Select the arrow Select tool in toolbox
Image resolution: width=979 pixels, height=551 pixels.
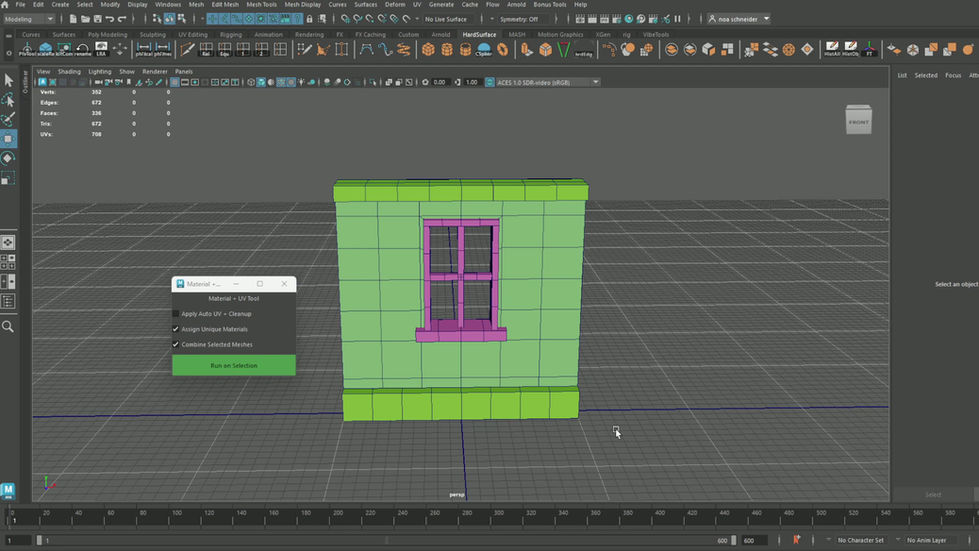(x=8, y=80)
